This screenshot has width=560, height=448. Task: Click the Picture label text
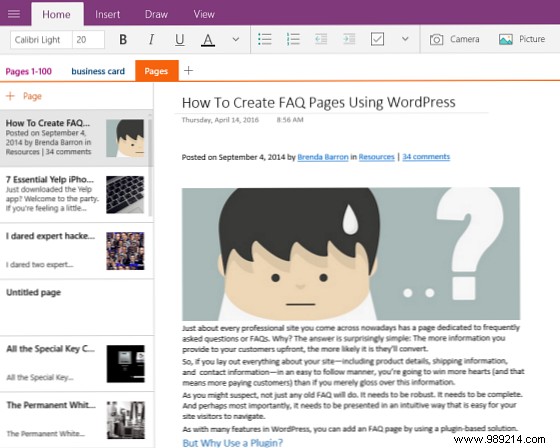tap(532, 39)
